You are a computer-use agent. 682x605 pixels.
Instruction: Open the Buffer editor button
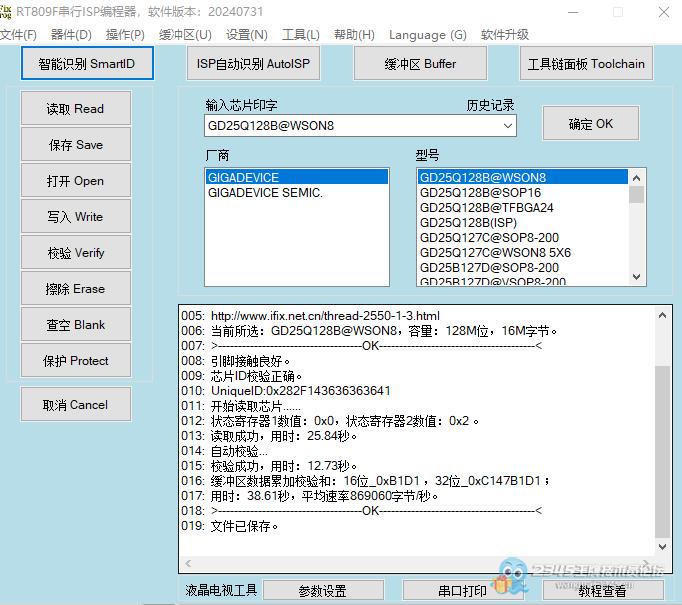[420, 63]
